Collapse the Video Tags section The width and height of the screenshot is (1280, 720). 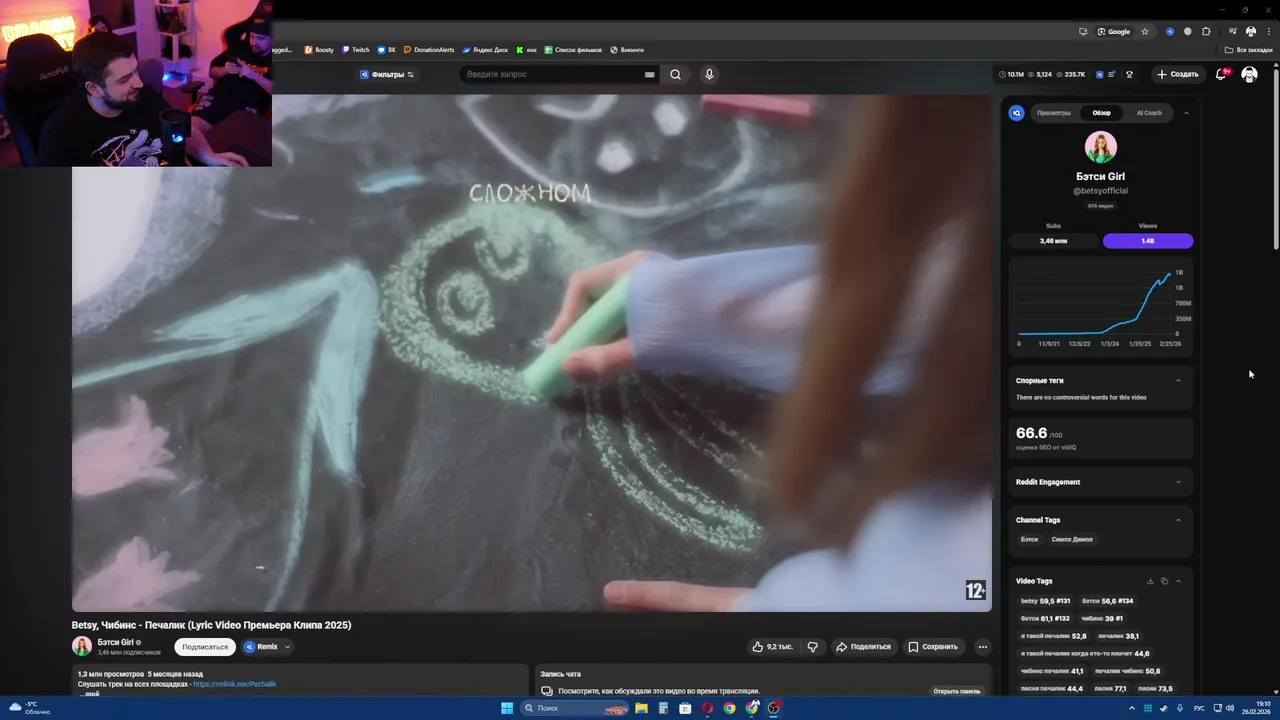click(1178, 581)
